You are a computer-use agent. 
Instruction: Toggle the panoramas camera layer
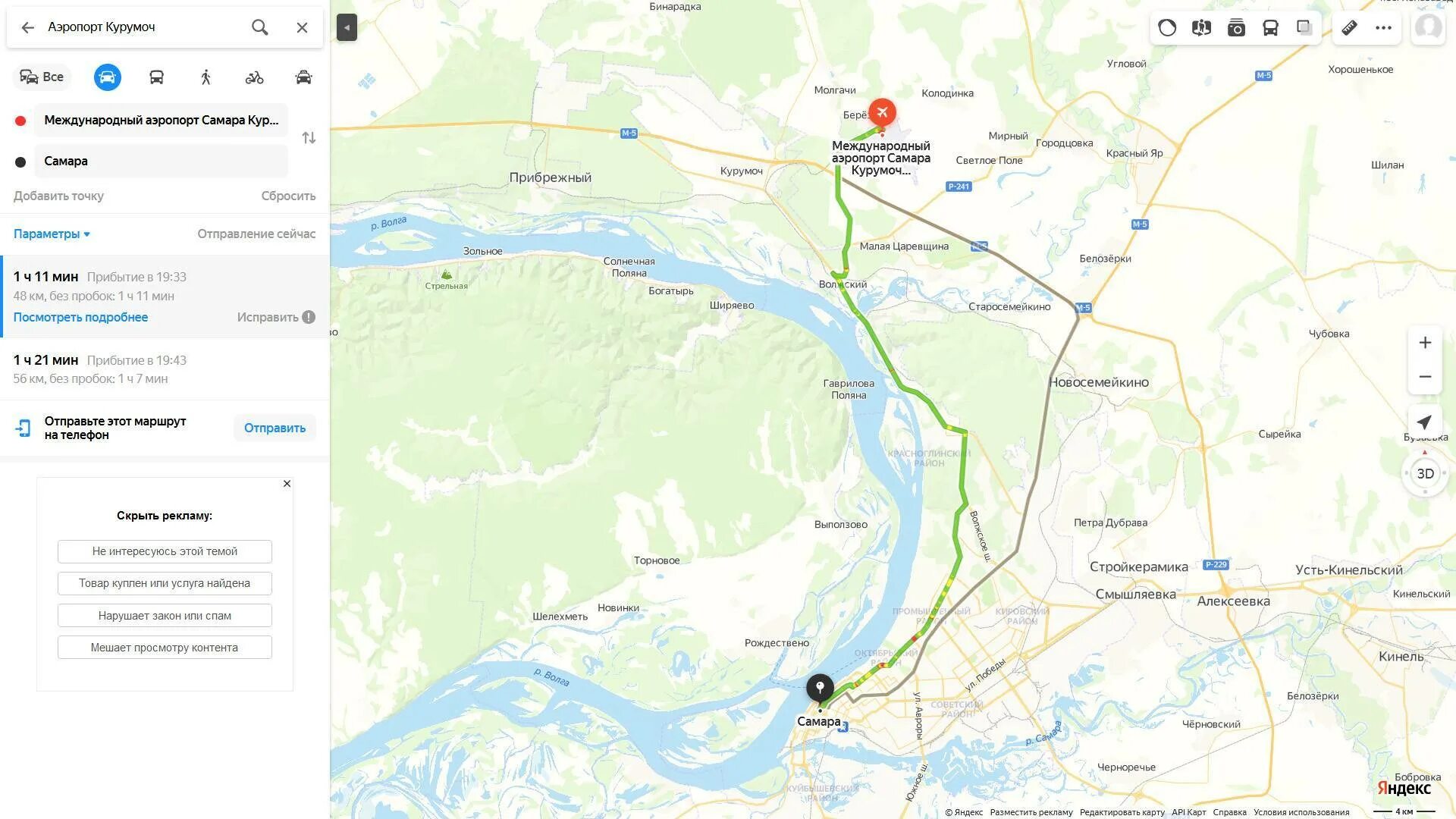click(1236, 28)
